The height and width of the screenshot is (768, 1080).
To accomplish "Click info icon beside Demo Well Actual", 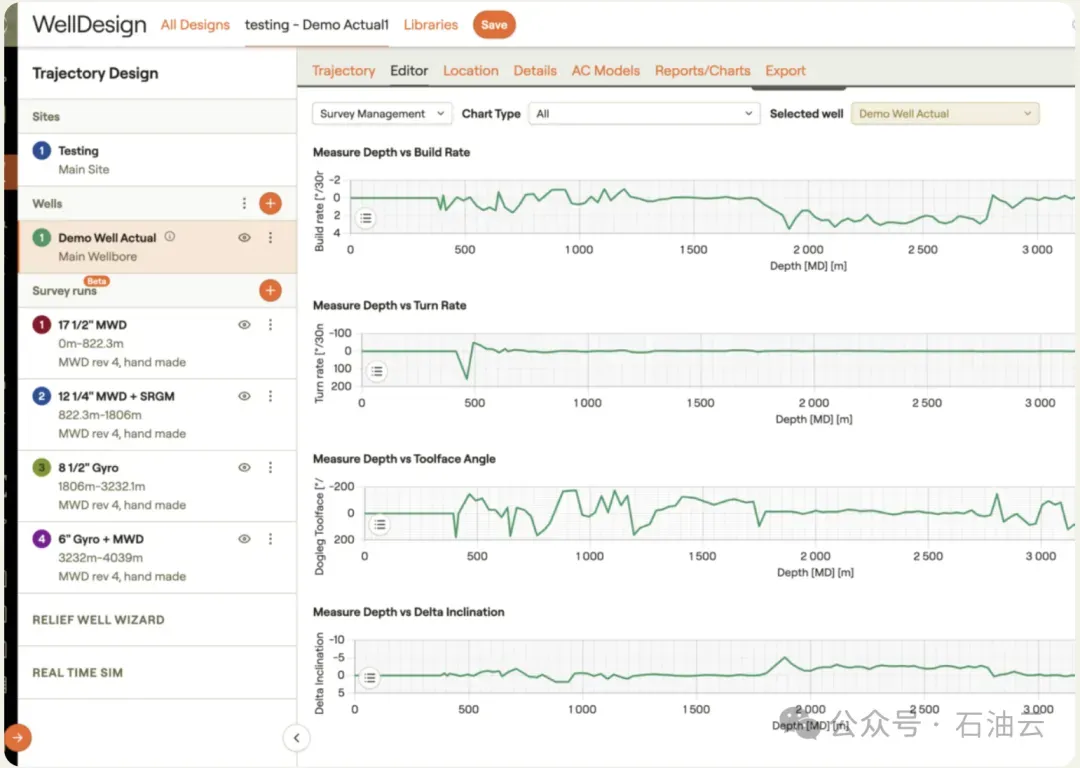I will (x=169, y=236).
